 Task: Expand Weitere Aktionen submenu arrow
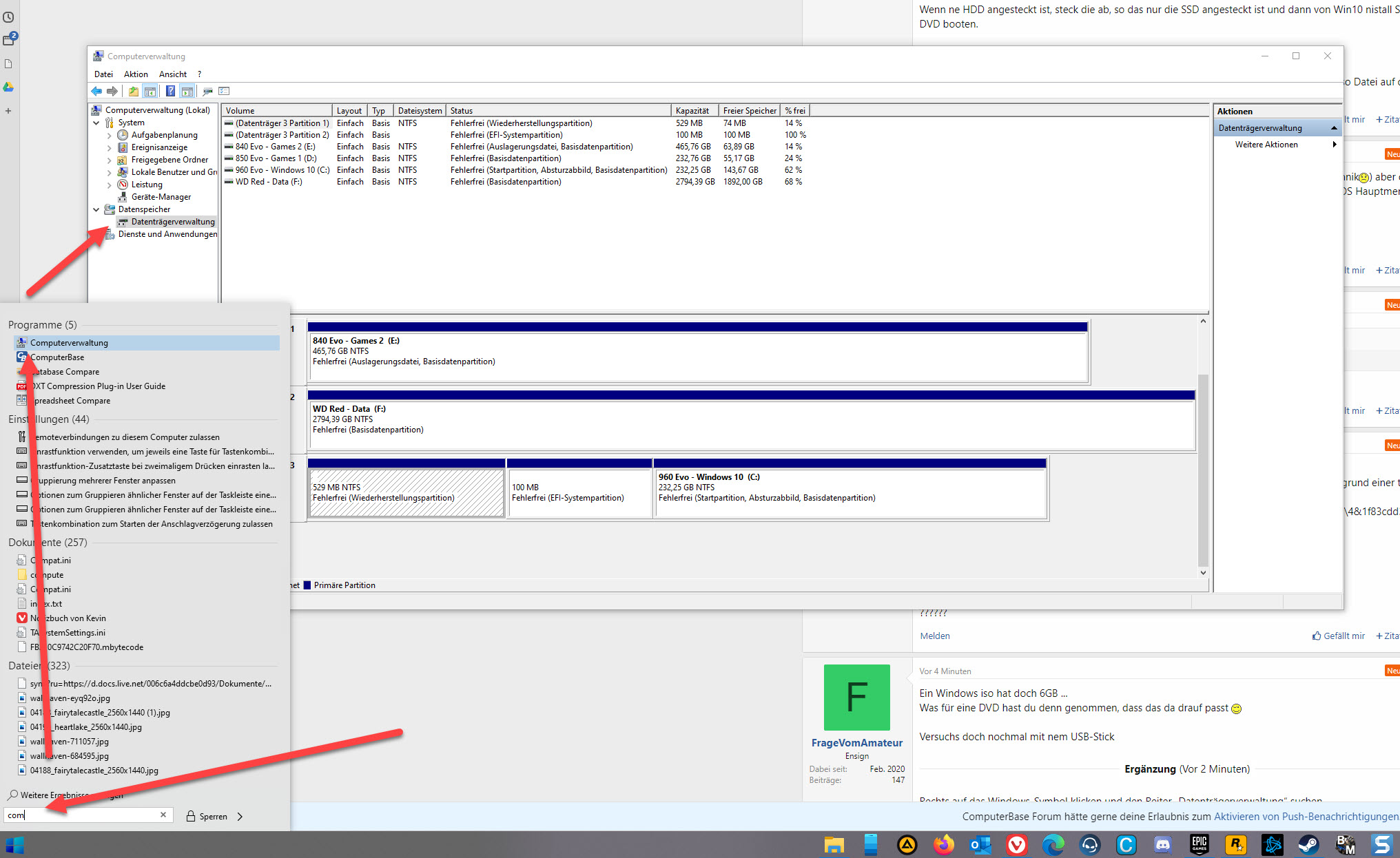coord(1335,145)
